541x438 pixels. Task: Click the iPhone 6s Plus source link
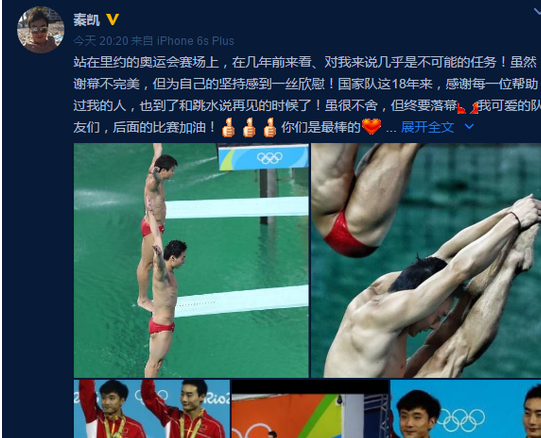[195, 41]
